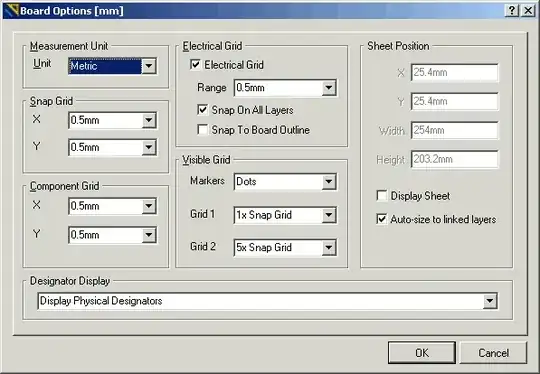Enable Snap To Board Outline
The height and width of the screenshot is (374, 540).
pos(202,130)
